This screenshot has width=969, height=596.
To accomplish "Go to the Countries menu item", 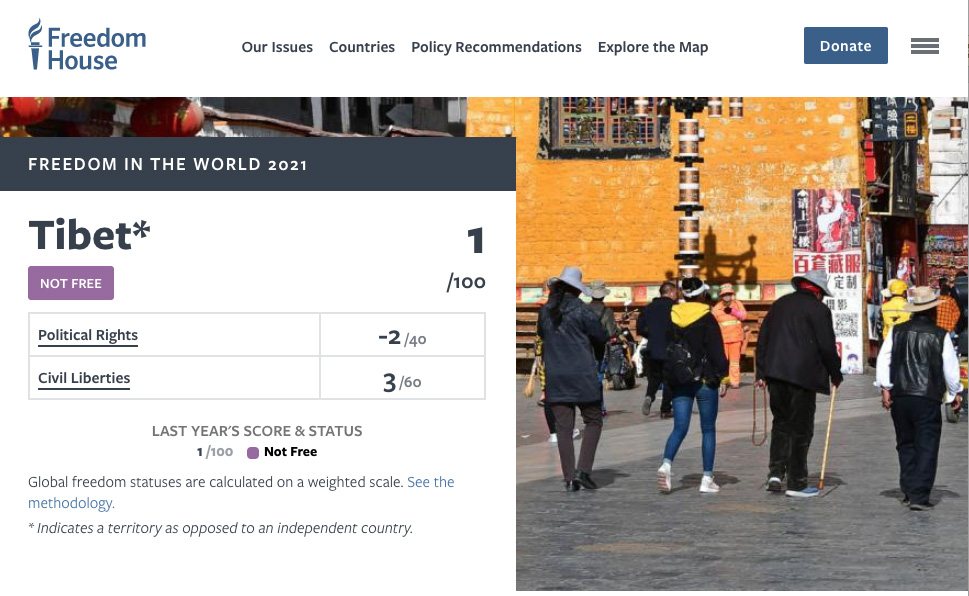I will click(x=362, y=47).
